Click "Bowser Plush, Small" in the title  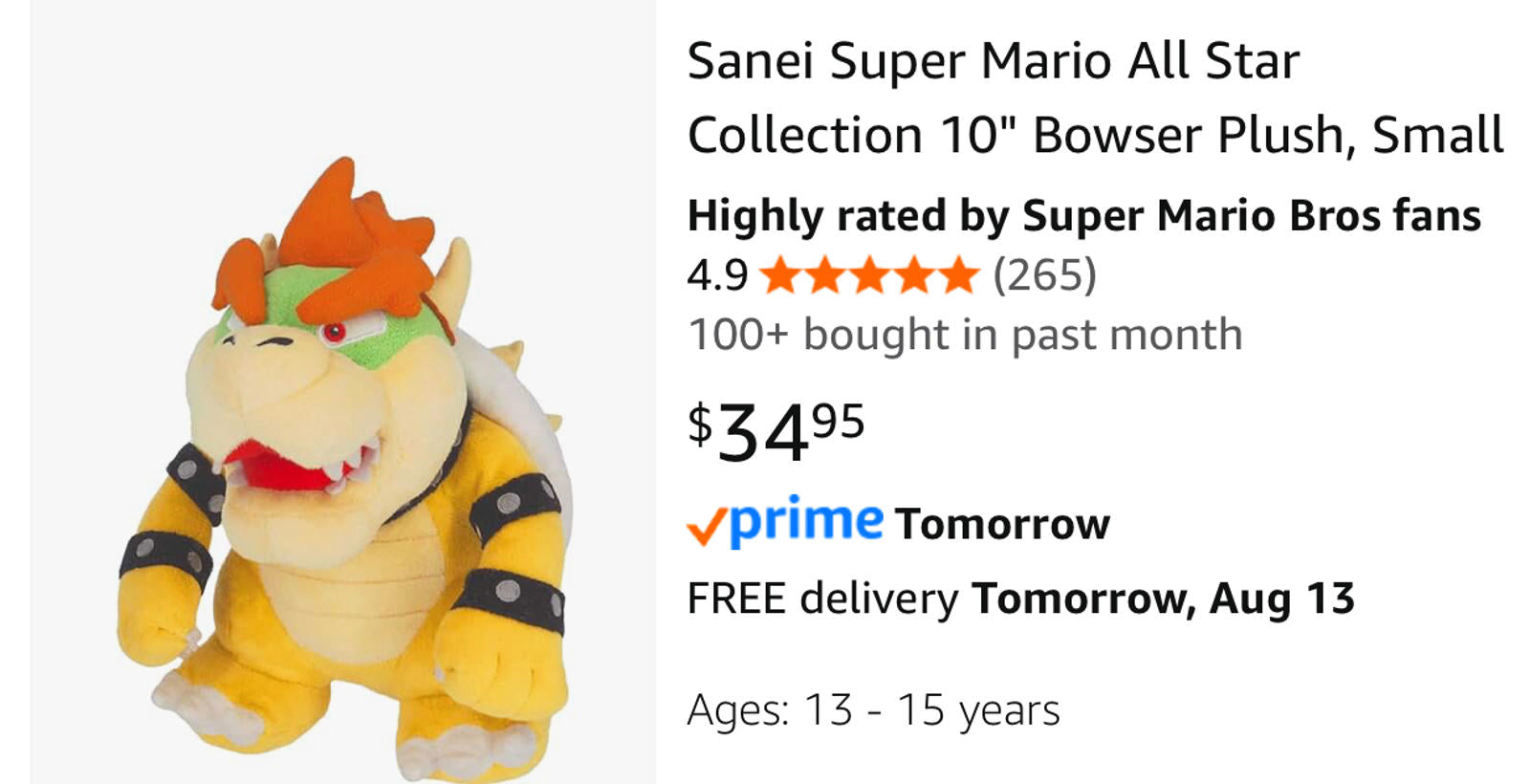(x=1268, y=135)
